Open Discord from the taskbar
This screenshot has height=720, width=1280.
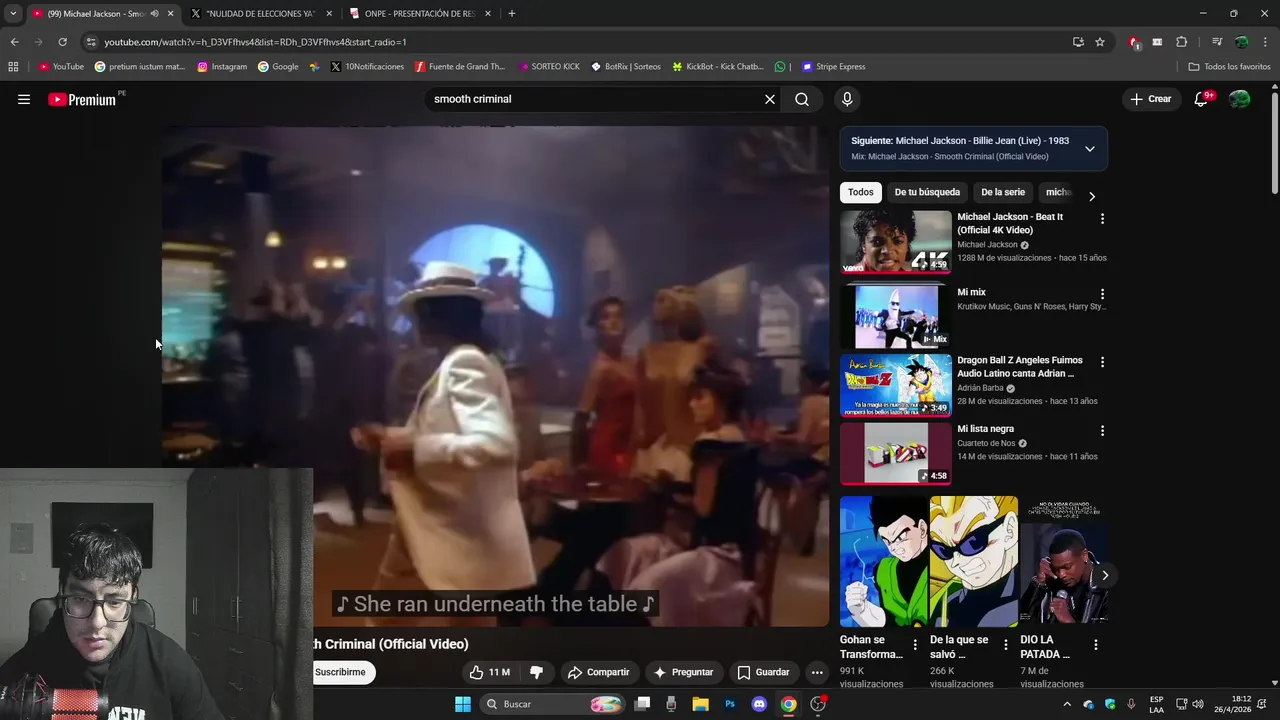coord(759,704)
